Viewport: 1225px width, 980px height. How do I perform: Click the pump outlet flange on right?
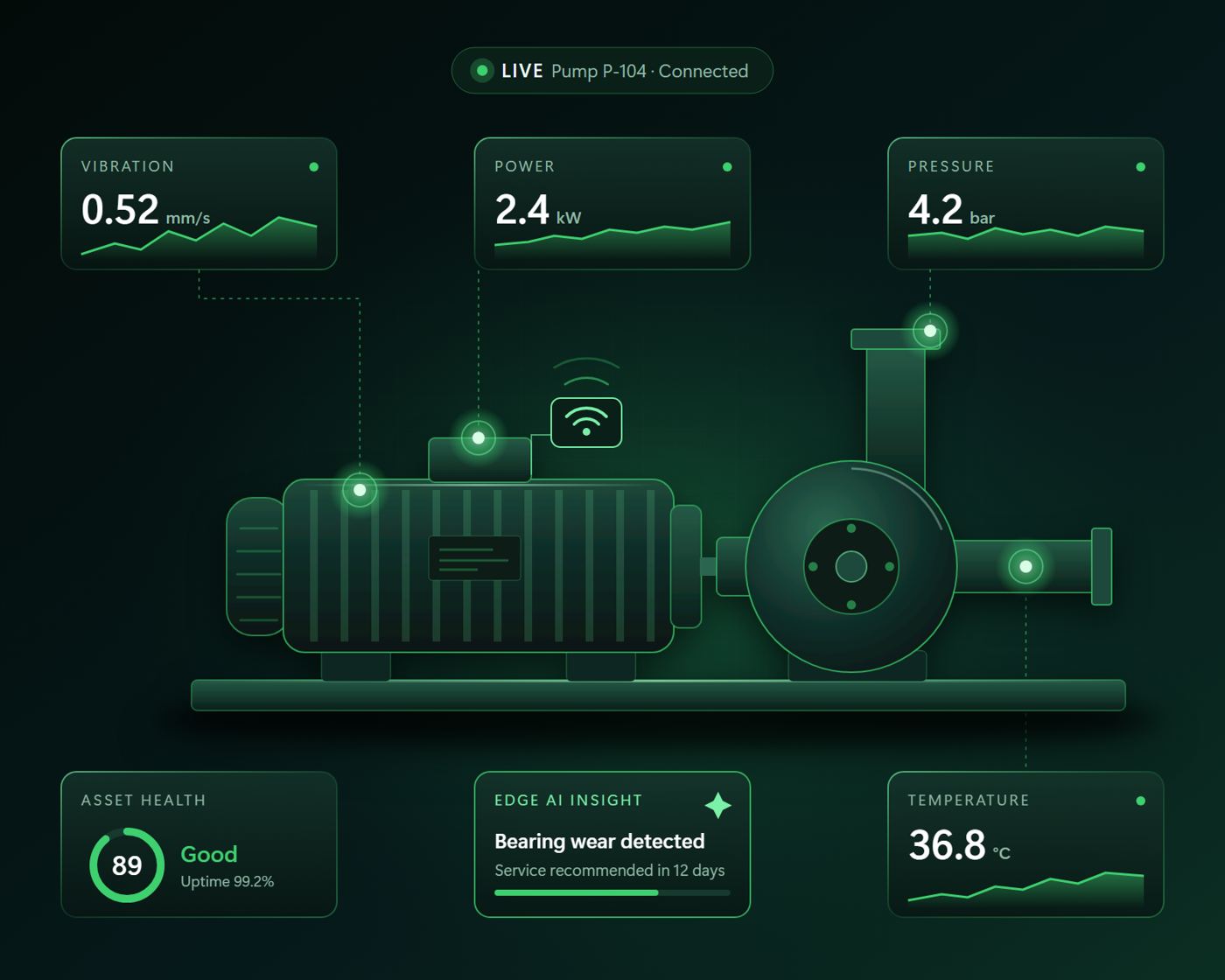[x=1102, y=566]
